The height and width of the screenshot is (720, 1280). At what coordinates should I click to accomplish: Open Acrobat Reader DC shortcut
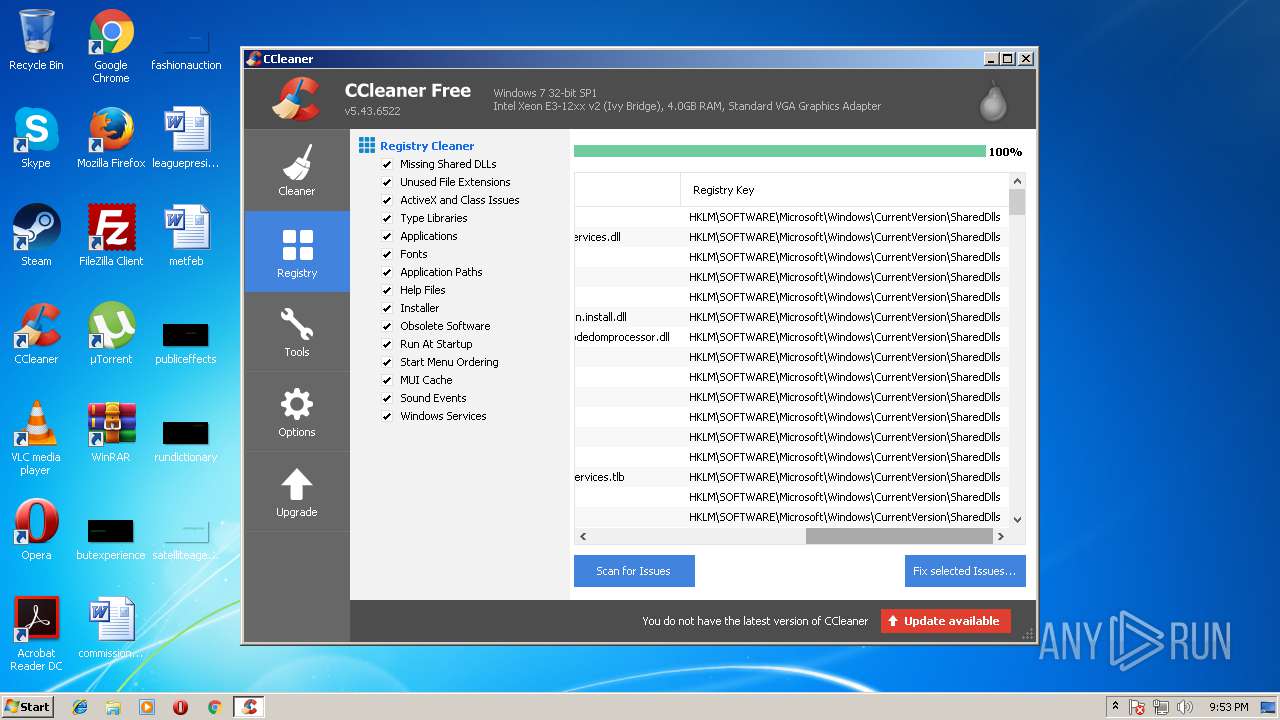36,634
